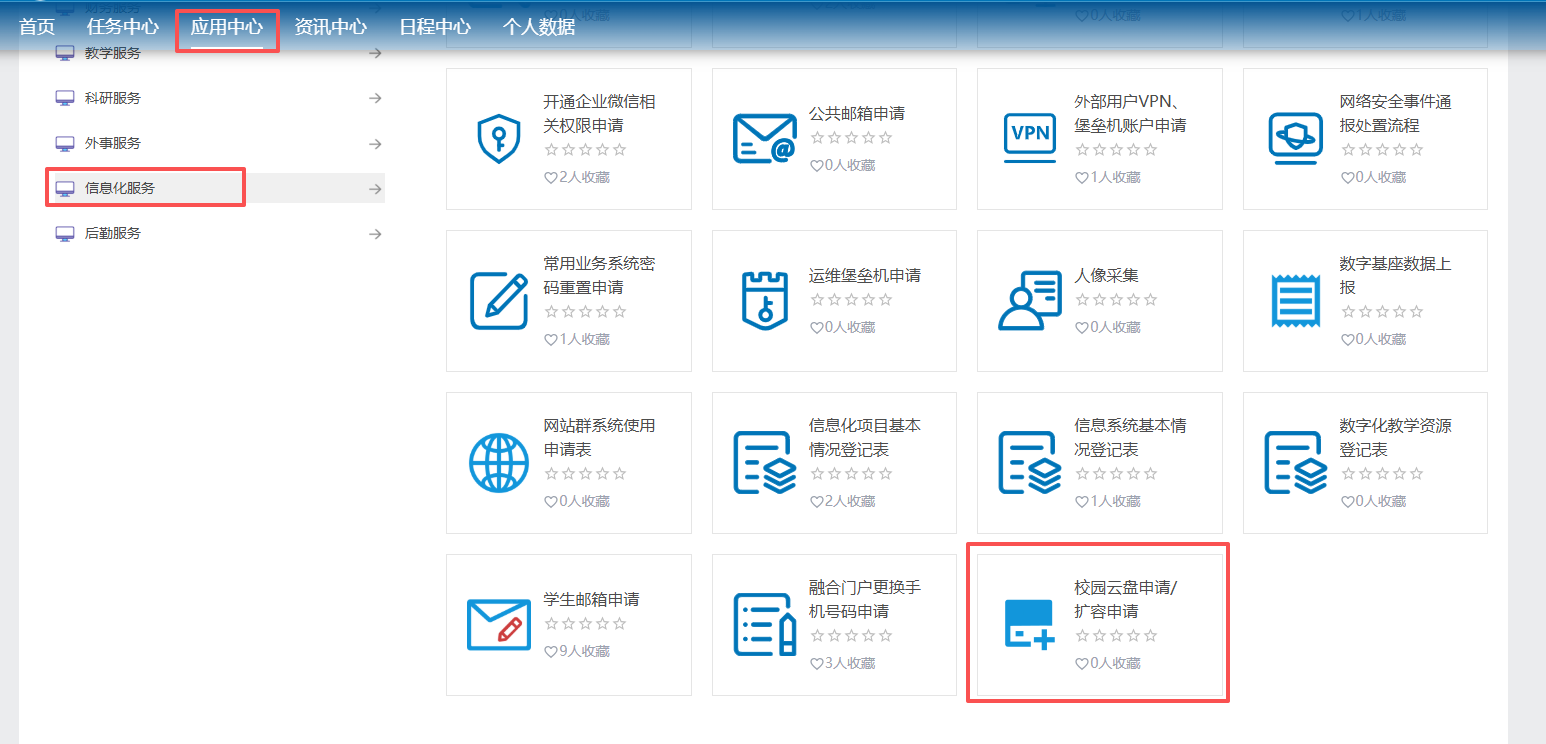1546x744 pixels.
Task: Click the 网络安全事件通报 monitor icon
Action: [1295, 138]
